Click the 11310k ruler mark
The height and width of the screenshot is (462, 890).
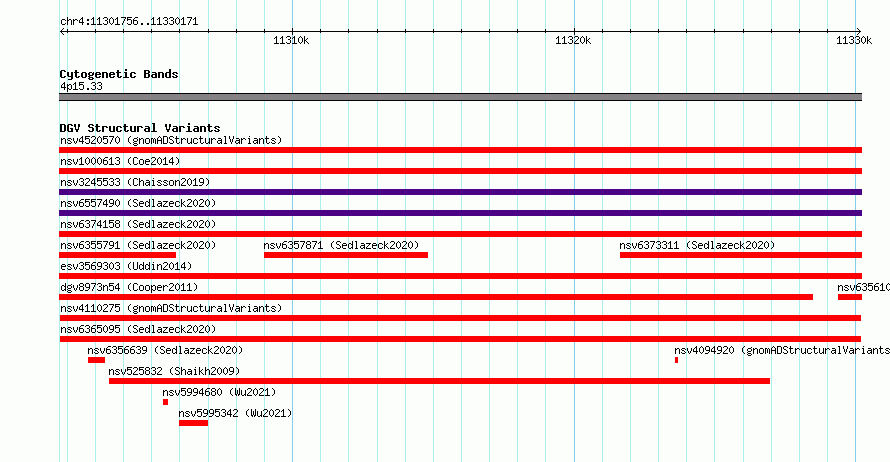pyautogui.click(x=291, y=40)
